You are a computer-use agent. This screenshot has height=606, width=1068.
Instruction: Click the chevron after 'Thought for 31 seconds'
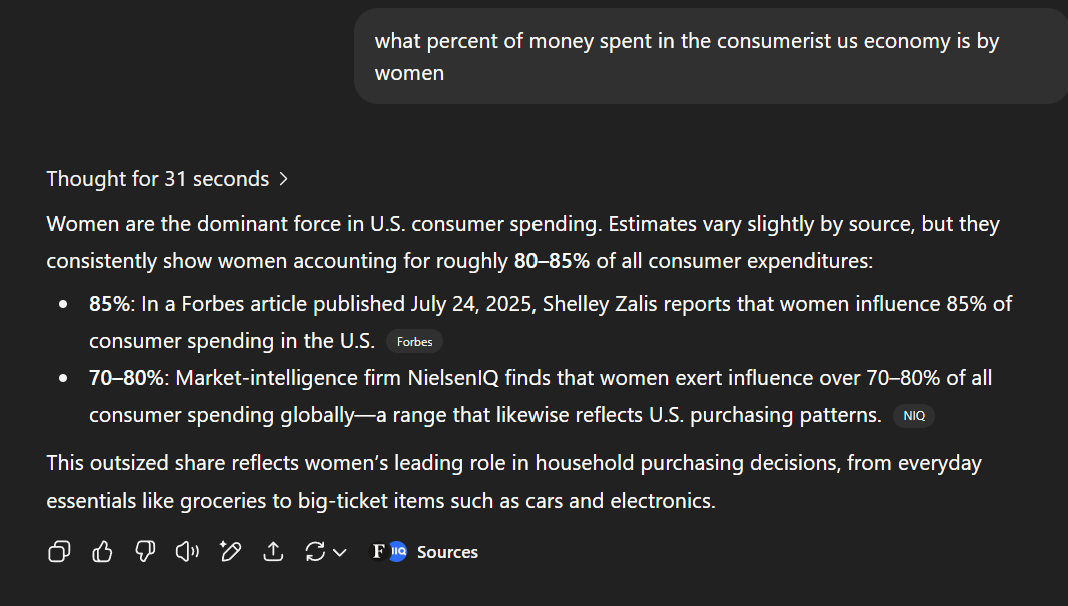pyautogui.click(x=283, y=179)
